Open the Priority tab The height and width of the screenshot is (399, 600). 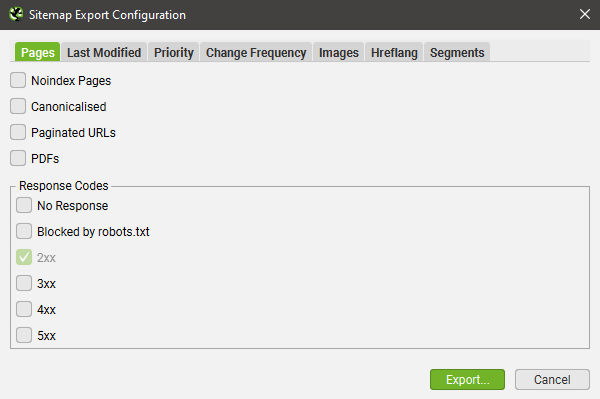(174, 52)
